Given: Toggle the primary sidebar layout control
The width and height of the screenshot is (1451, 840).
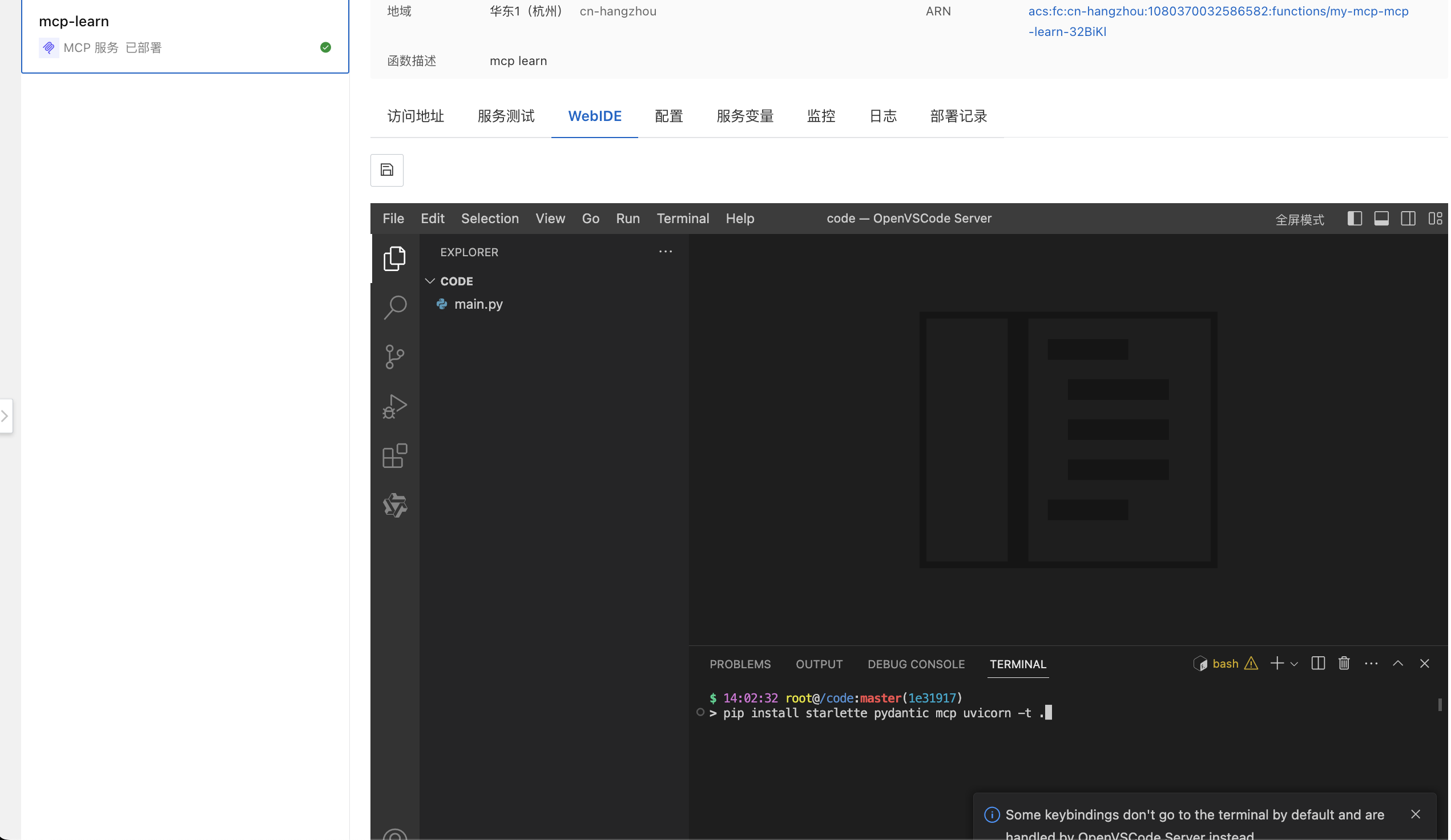Looking at the screenshot, I should click(x=1355, y=219).
